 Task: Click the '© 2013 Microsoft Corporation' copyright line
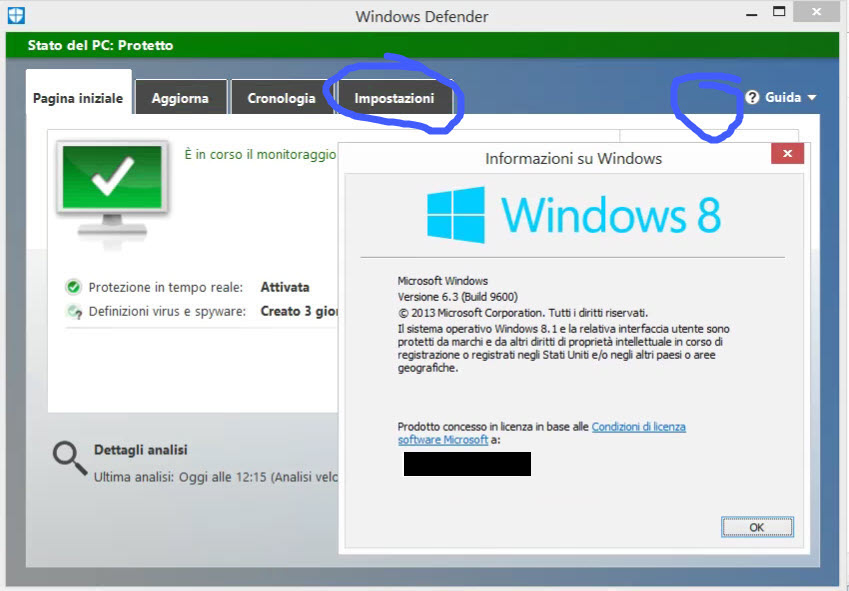(523, 313)
